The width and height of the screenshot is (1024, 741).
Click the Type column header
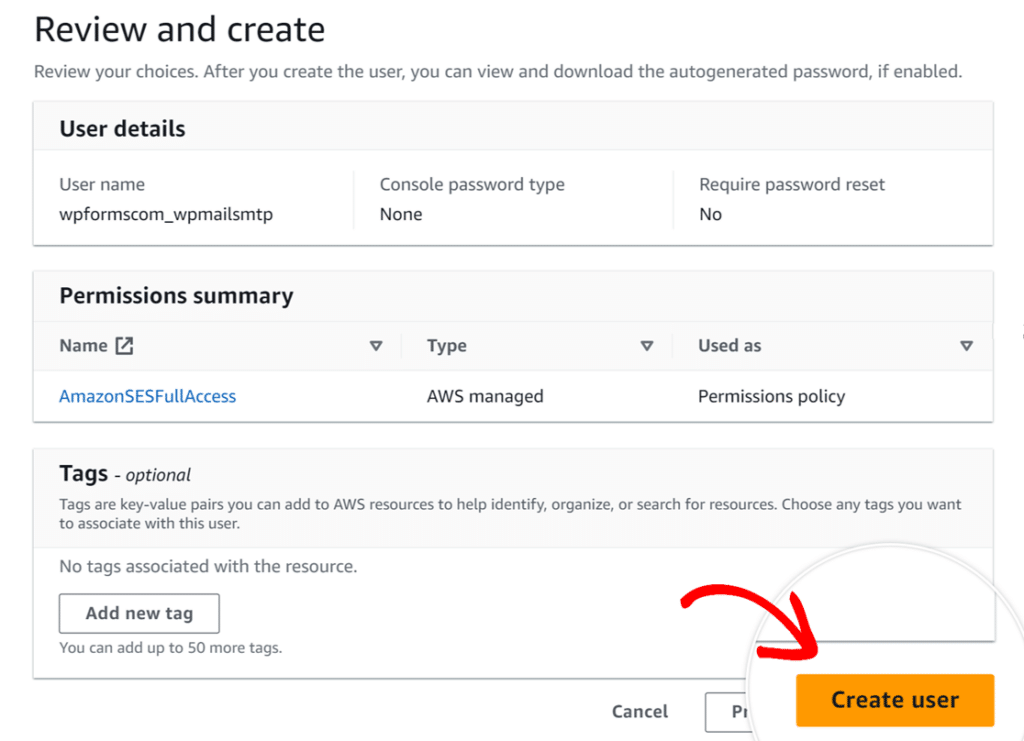(x=446, y=345)
